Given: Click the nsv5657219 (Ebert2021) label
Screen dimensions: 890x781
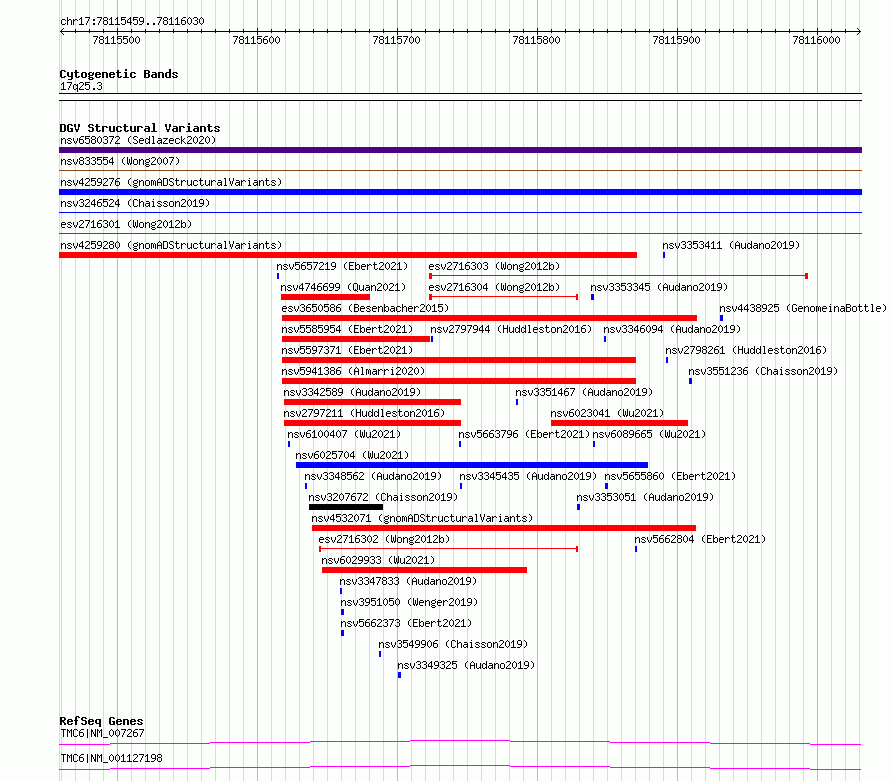Looking at the screenshot, I should click(342, 266).
